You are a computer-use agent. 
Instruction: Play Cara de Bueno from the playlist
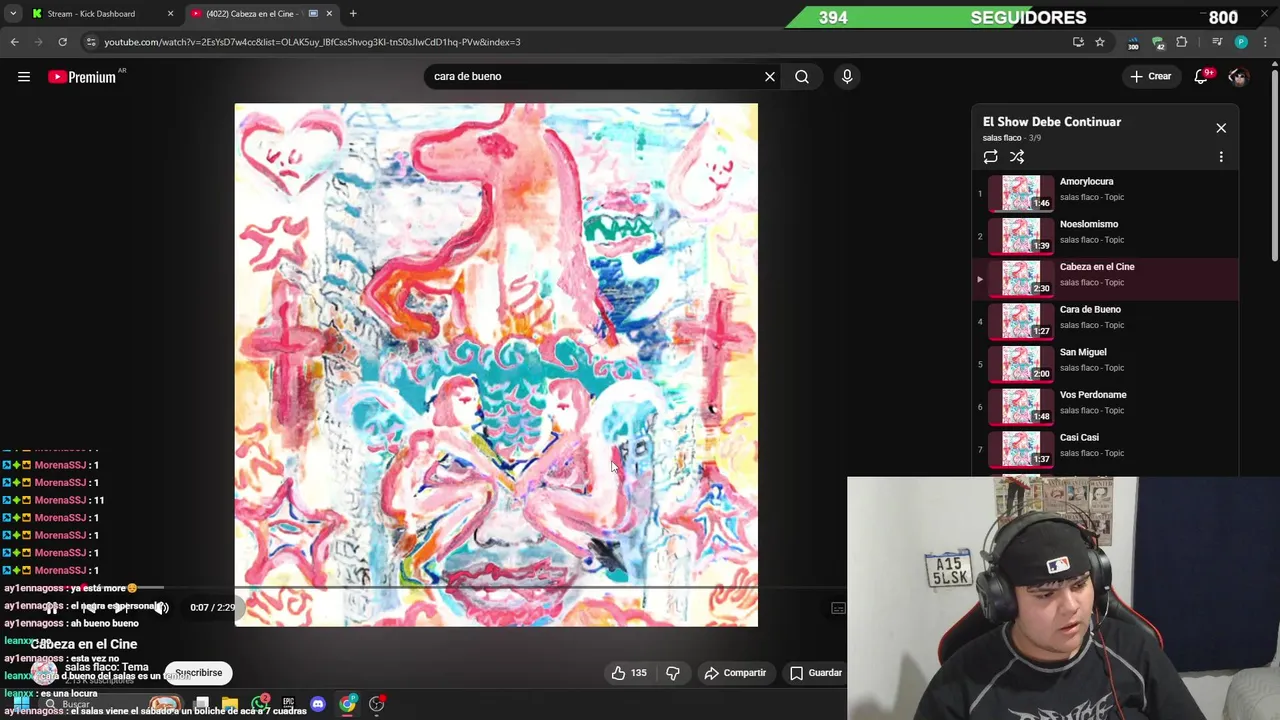coord(1106,321)
